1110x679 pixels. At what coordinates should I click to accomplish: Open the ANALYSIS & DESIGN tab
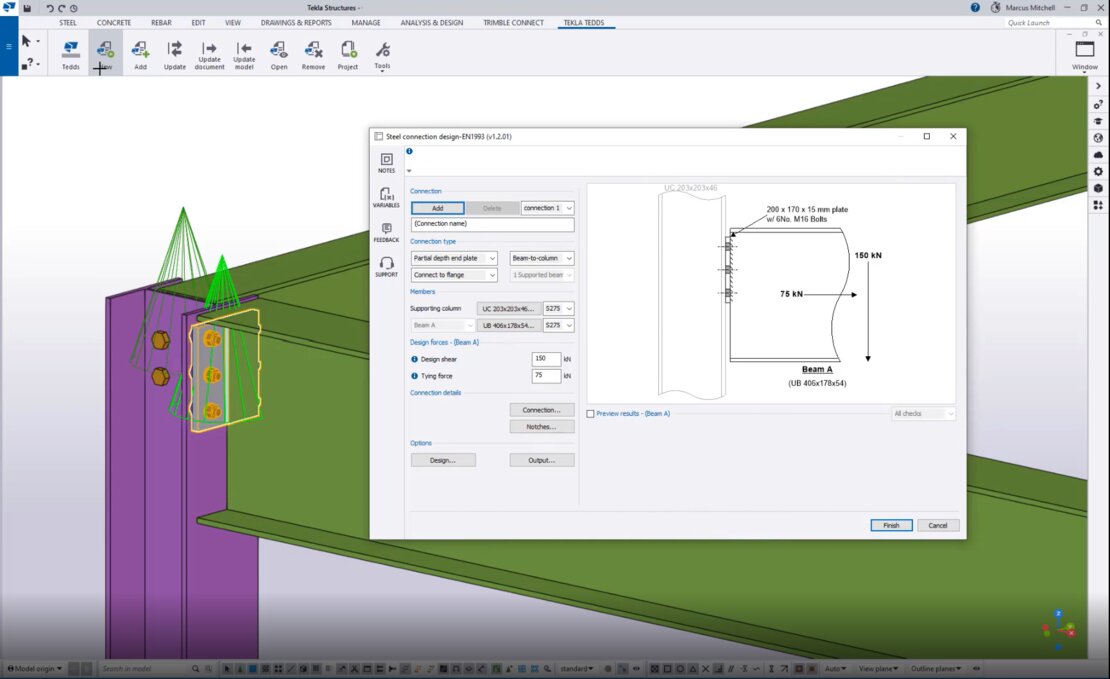pos(432,23)
